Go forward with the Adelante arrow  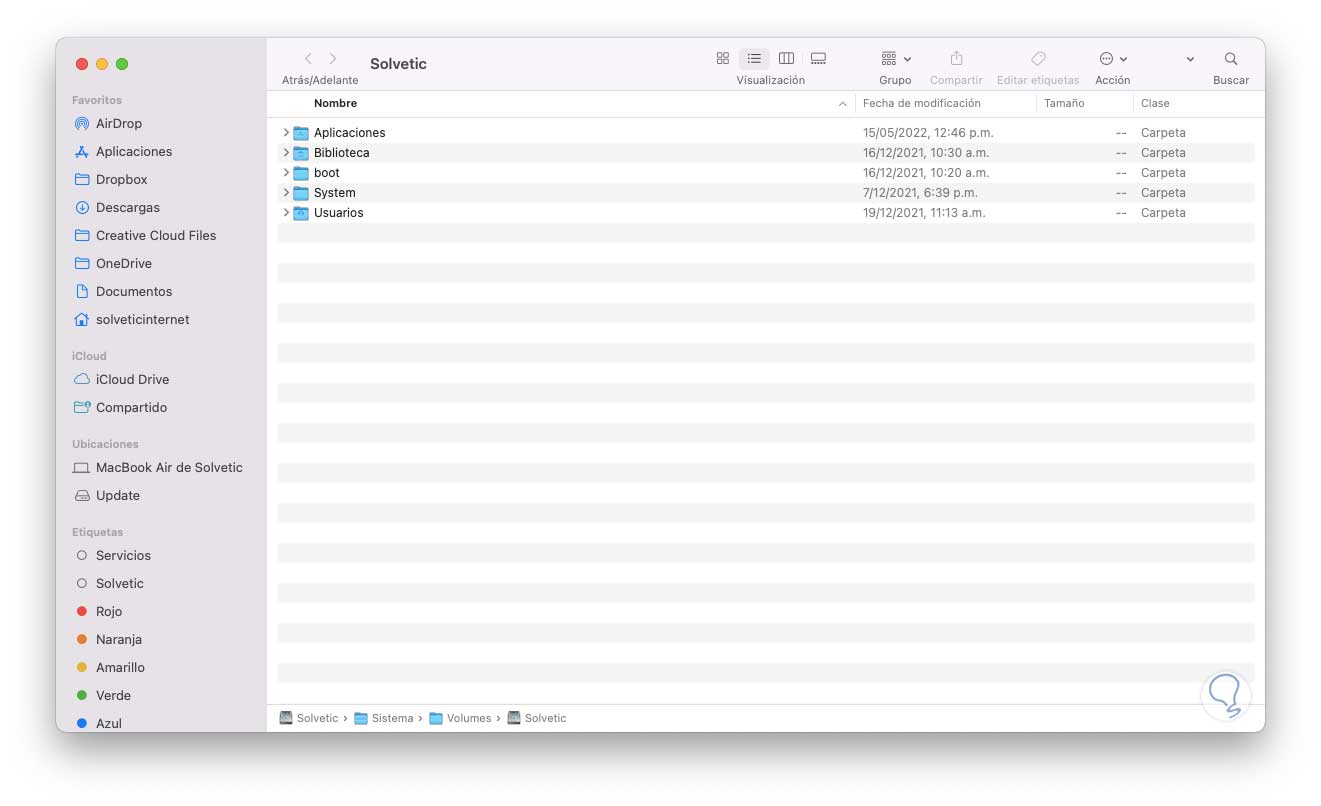pyautogui.click(x=333, y=59)
